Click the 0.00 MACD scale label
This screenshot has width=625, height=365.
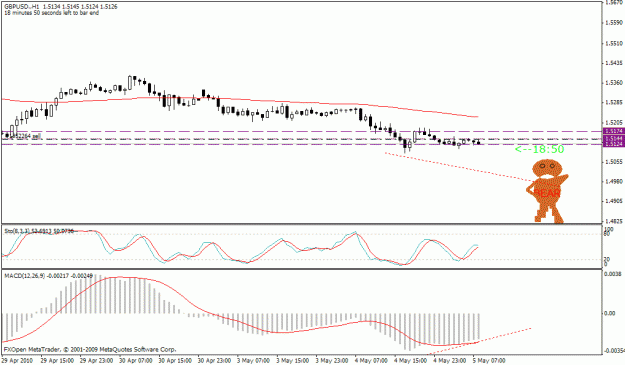610,313
